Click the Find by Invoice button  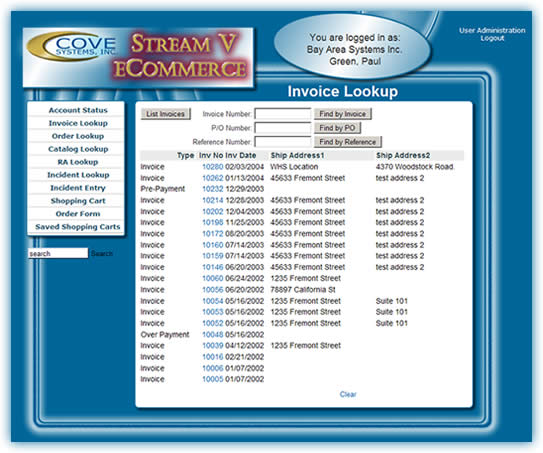click(x=343, y=114)
